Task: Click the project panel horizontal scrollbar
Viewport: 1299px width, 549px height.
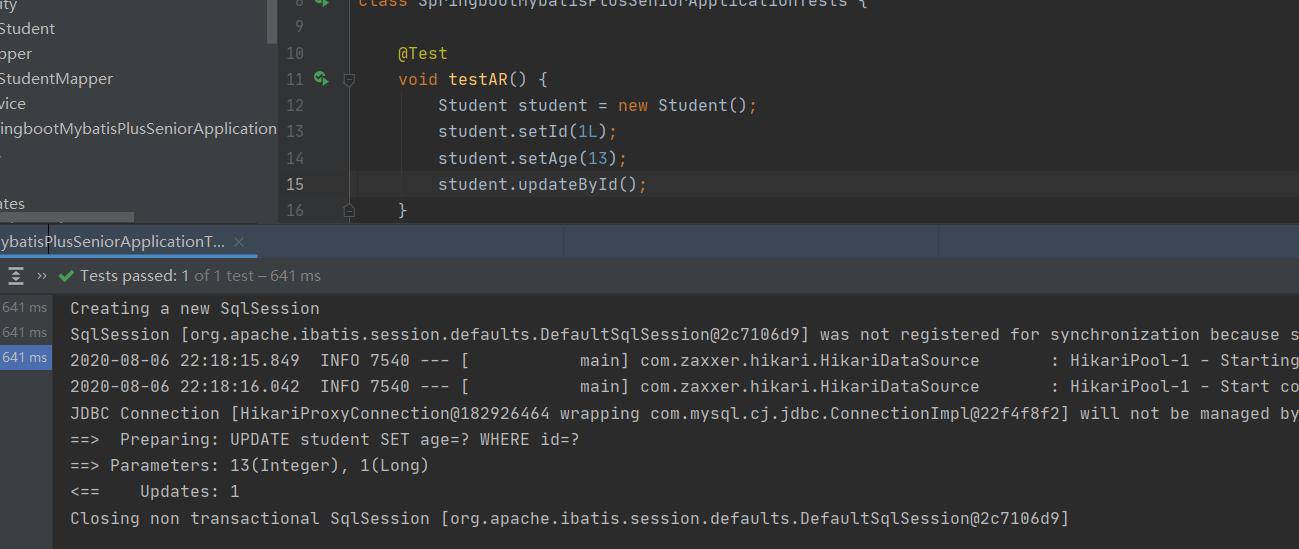Action: pyautogui.click(x=66, y=217)
